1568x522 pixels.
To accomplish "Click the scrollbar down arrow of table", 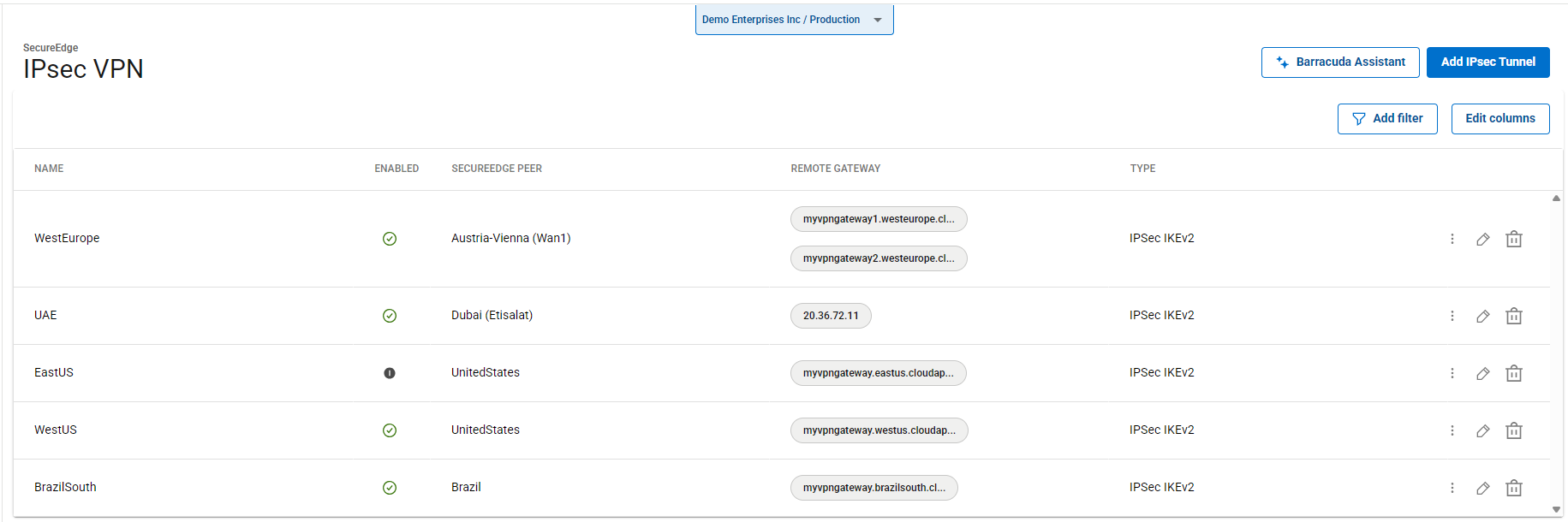I will (x=1556, y=509).
